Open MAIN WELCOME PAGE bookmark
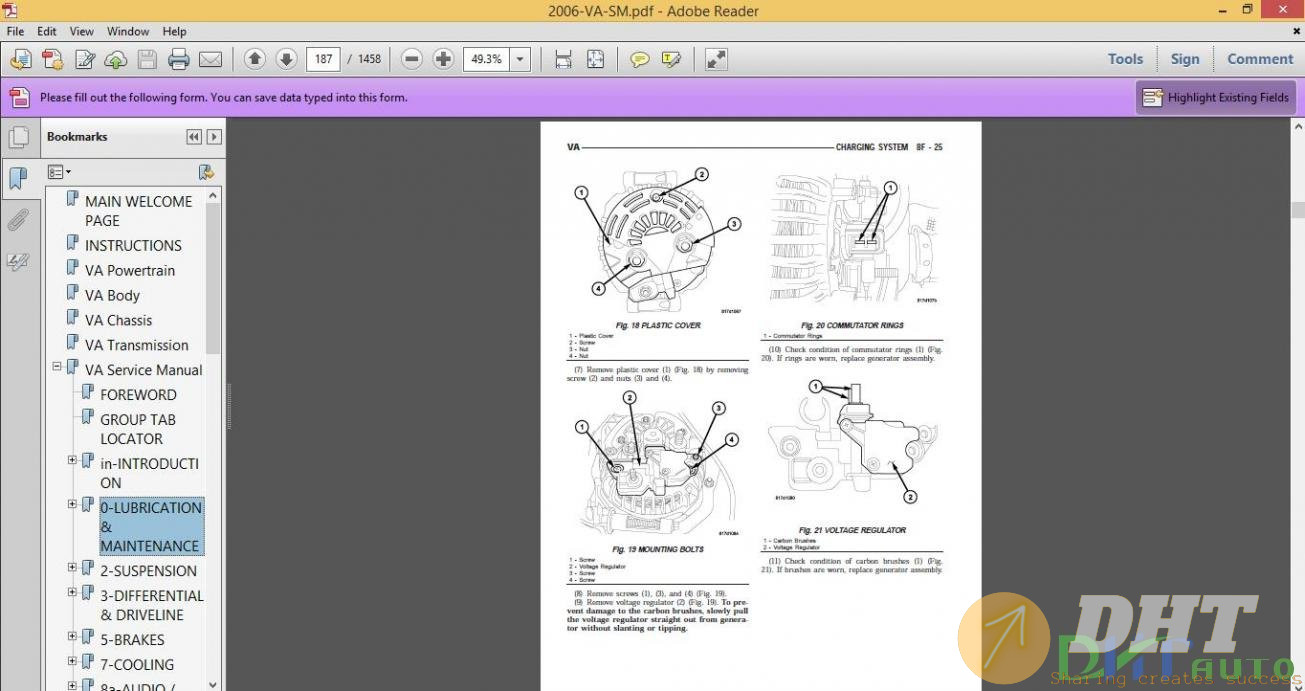This screenshot has width=1305, height=691. coord(138,211)
